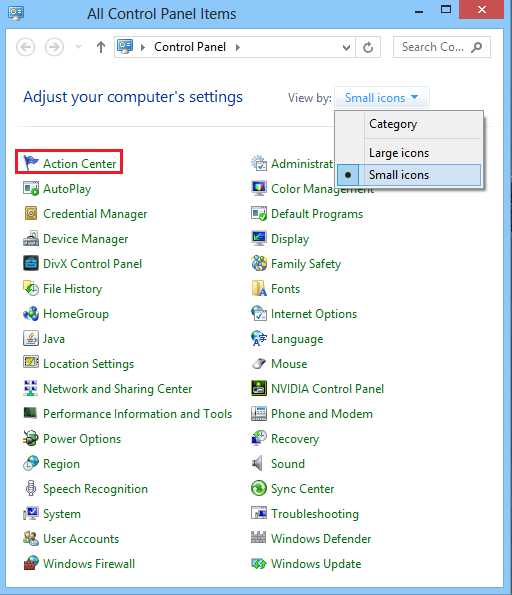Toggle the View by Small icons dropdown
Screen dimensions: 512x595
[x=381, y=98]
